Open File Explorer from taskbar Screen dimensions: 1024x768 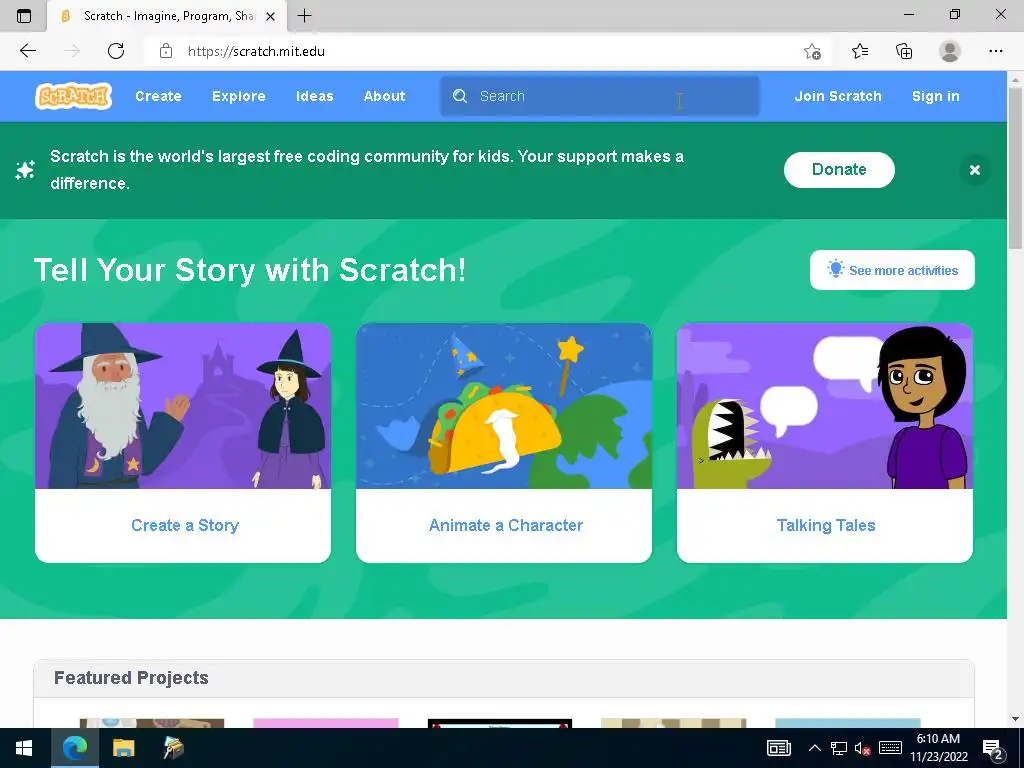[123, 748]
